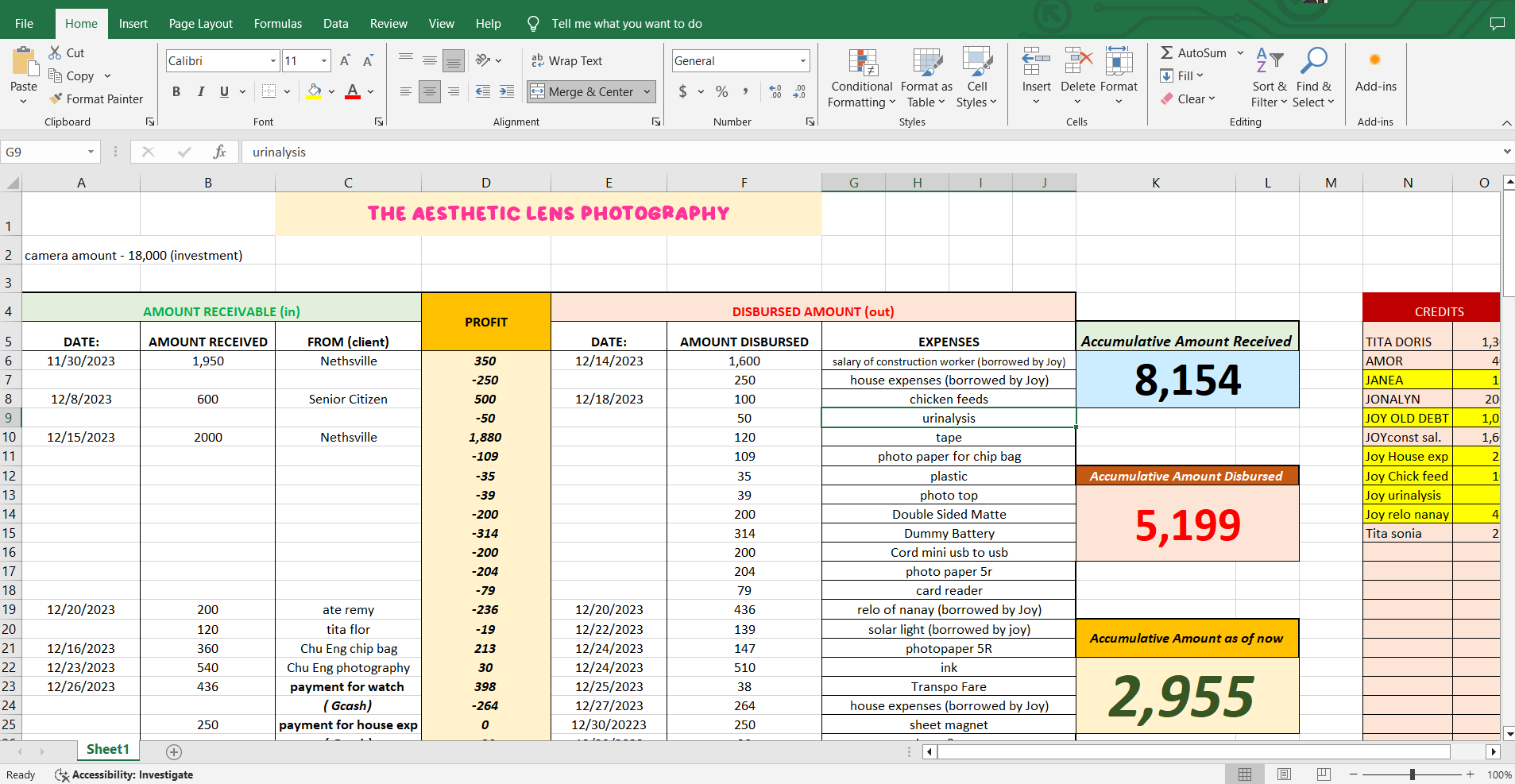The width and height of the screenshot is (1515, 784).
Task: Toggle center horizontal alignment
Action: point(430,91)
